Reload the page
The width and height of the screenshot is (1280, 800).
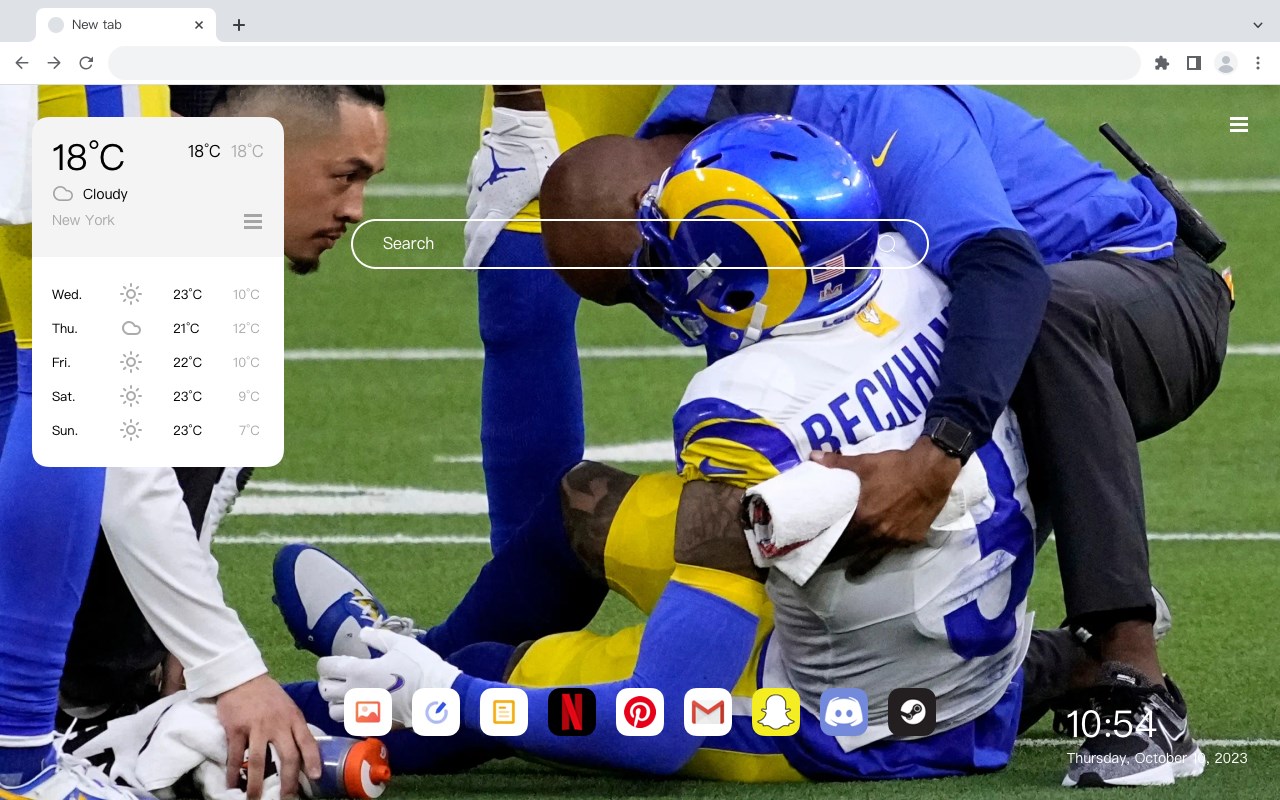coord(86,63)
